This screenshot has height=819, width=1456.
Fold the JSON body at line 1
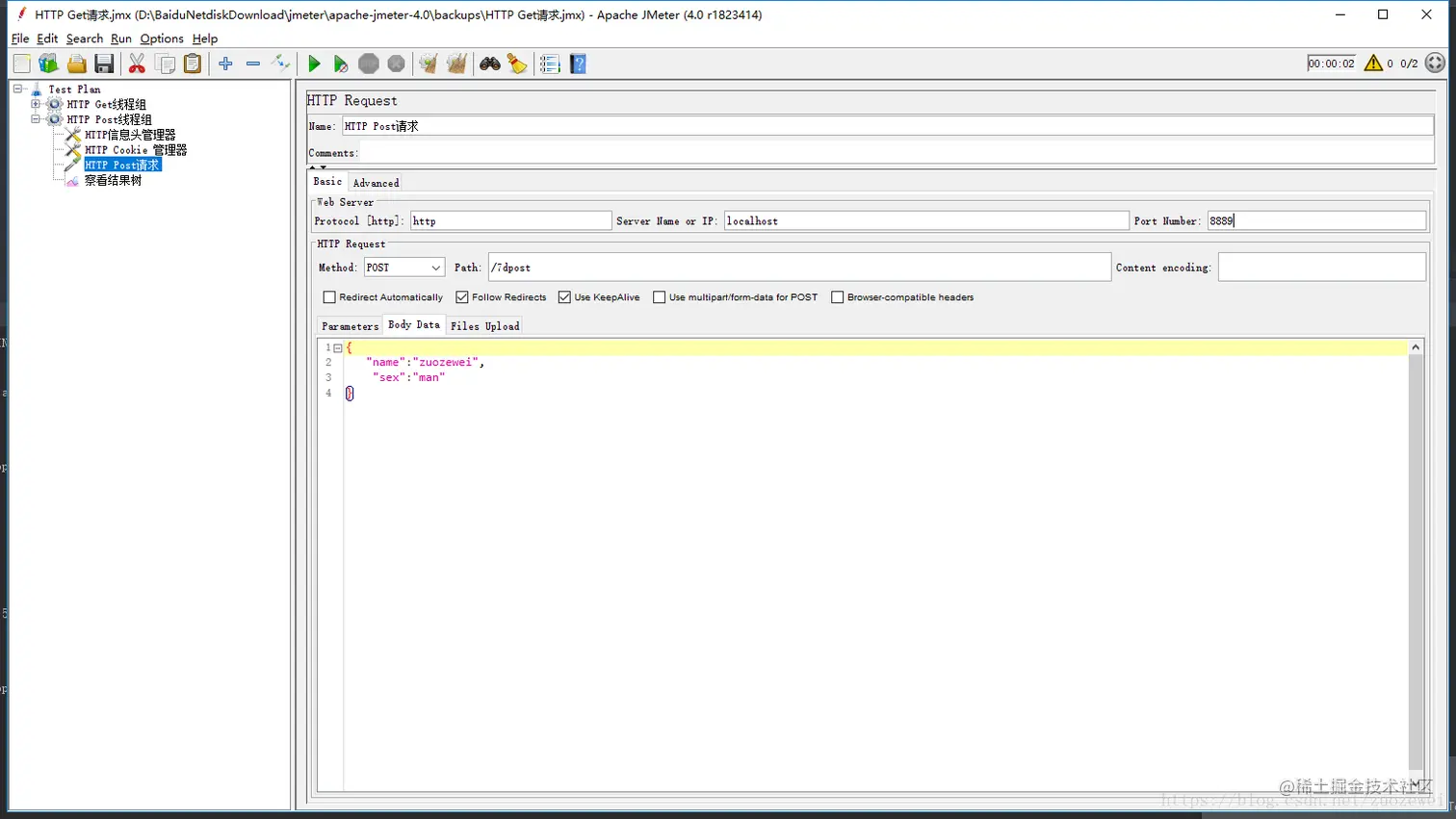[338, 347]
